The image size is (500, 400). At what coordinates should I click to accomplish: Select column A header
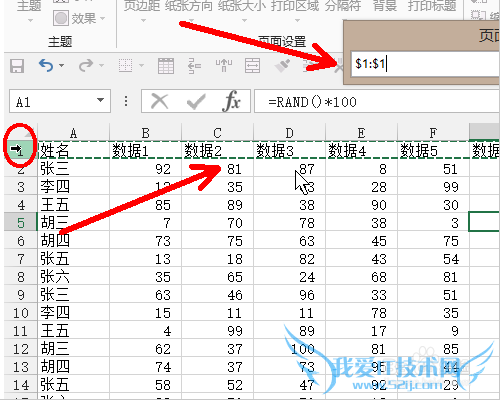pyautogui.click(x=73, y=133)
